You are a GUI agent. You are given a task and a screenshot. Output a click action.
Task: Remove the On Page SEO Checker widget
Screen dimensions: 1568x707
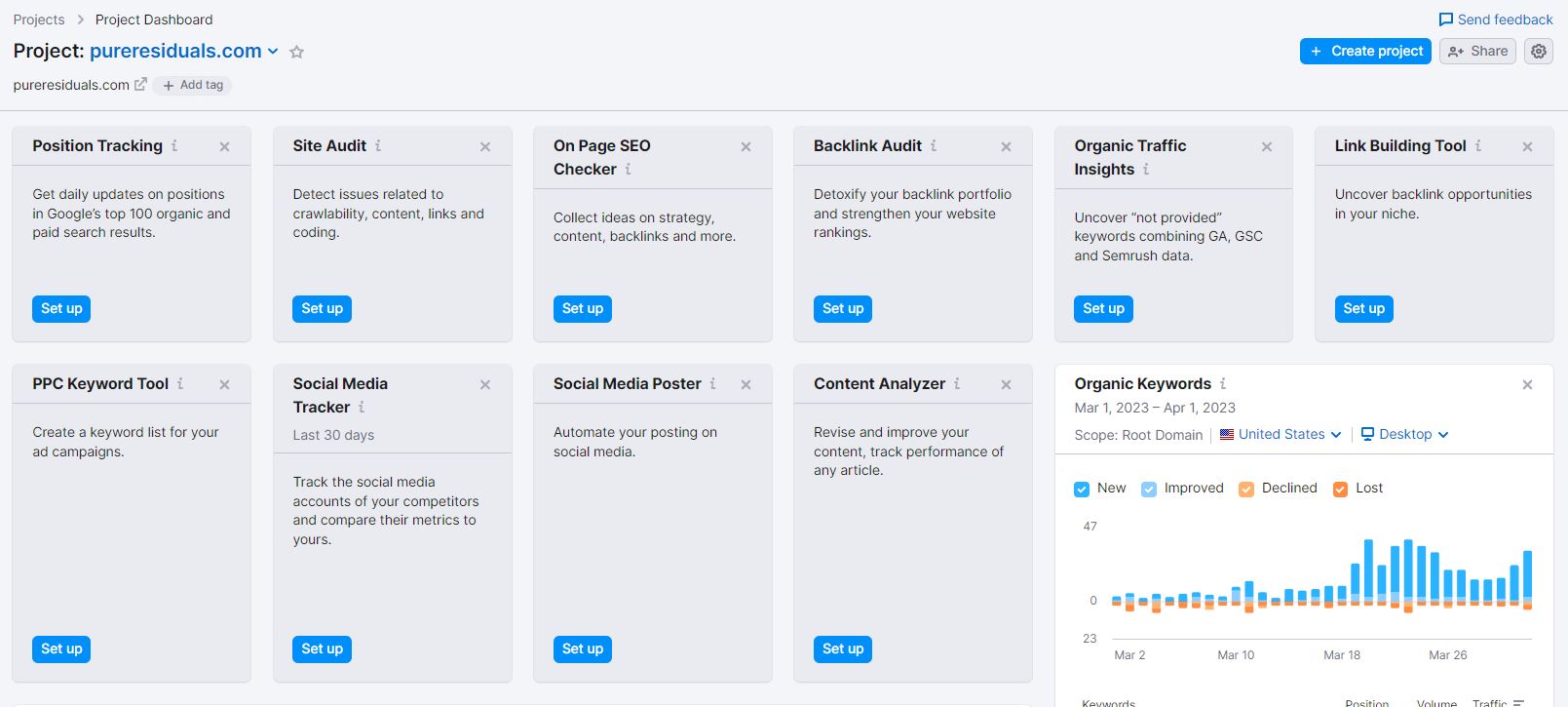[746, 147]
